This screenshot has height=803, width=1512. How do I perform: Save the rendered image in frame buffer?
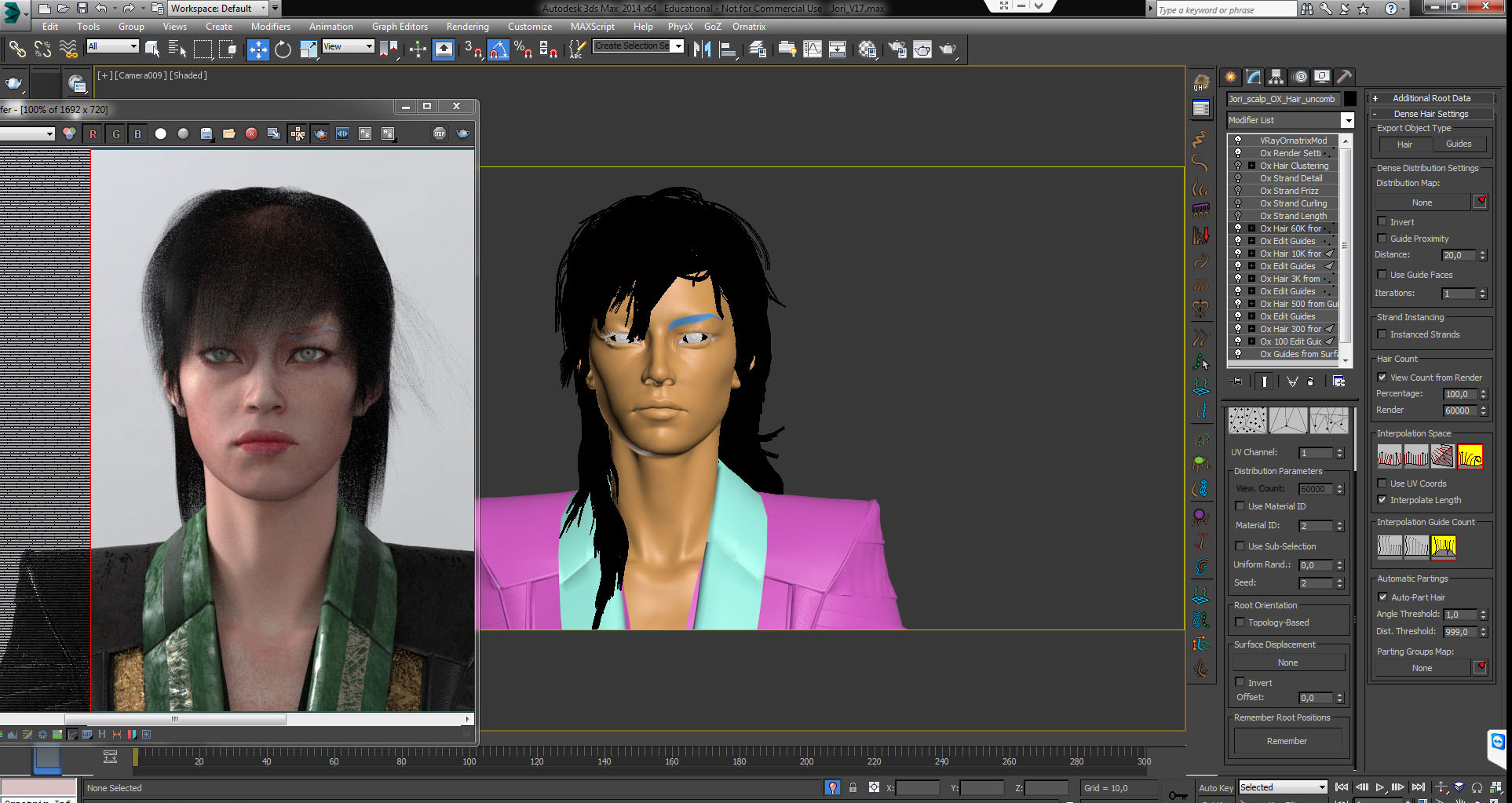coord(206,133)
